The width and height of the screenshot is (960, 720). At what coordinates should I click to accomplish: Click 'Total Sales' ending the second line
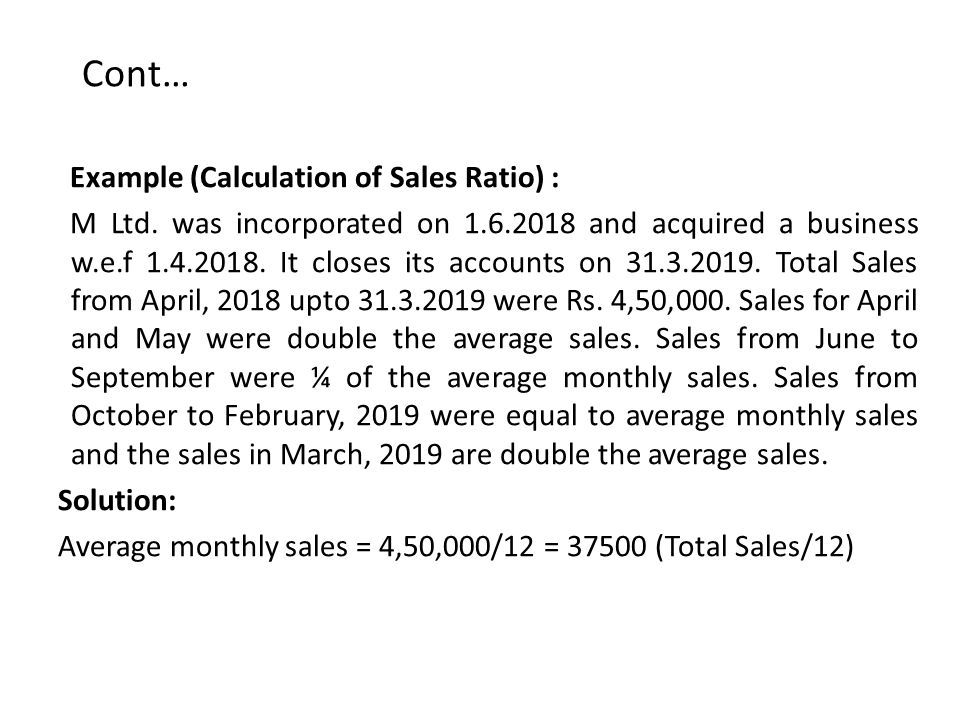click(x=847, y=263)
